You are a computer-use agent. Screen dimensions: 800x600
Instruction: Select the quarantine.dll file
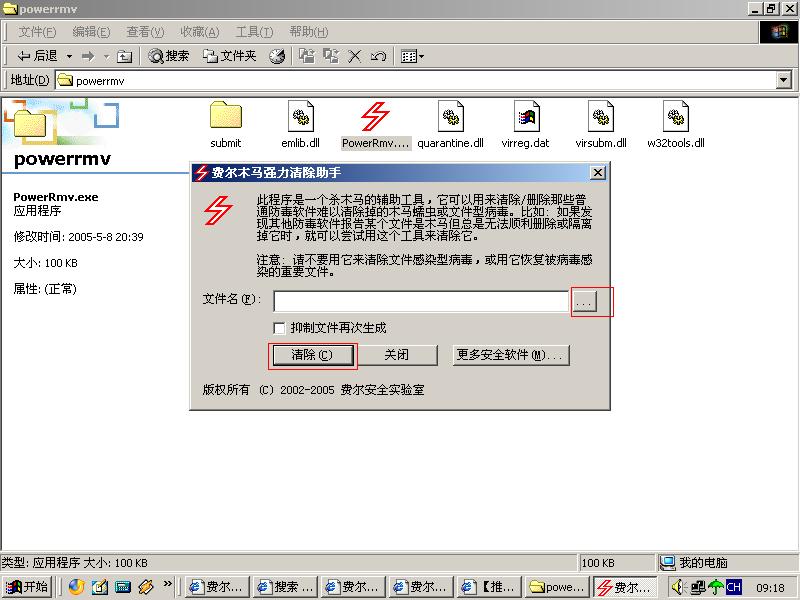point(451,125)
